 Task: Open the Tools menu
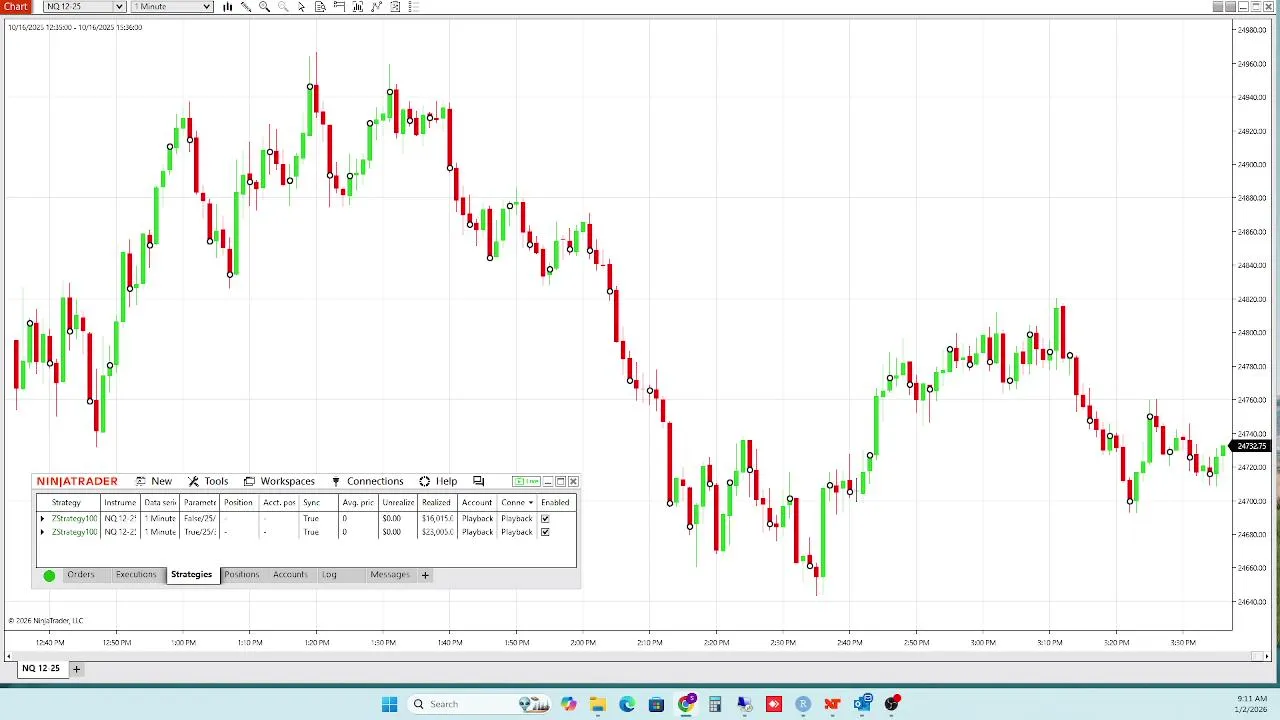208,481
